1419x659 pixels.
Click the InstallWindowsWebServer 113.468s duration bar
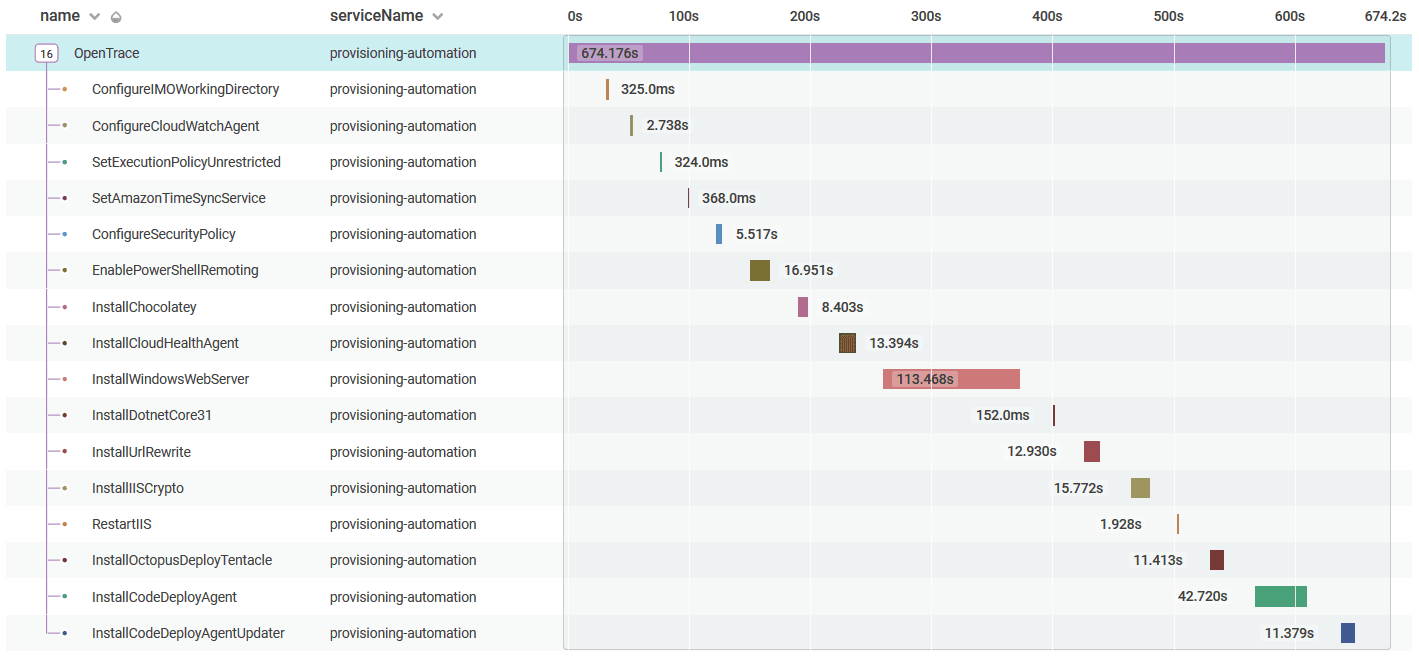950,379
